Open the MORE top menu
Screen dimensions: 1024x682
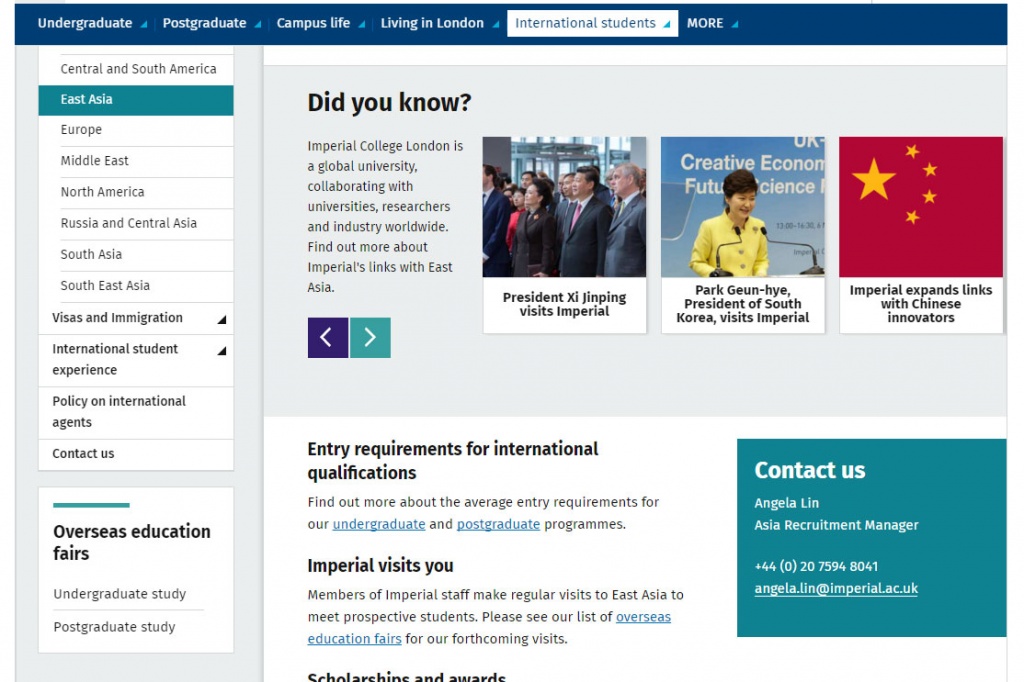click(x=705, y=23)
